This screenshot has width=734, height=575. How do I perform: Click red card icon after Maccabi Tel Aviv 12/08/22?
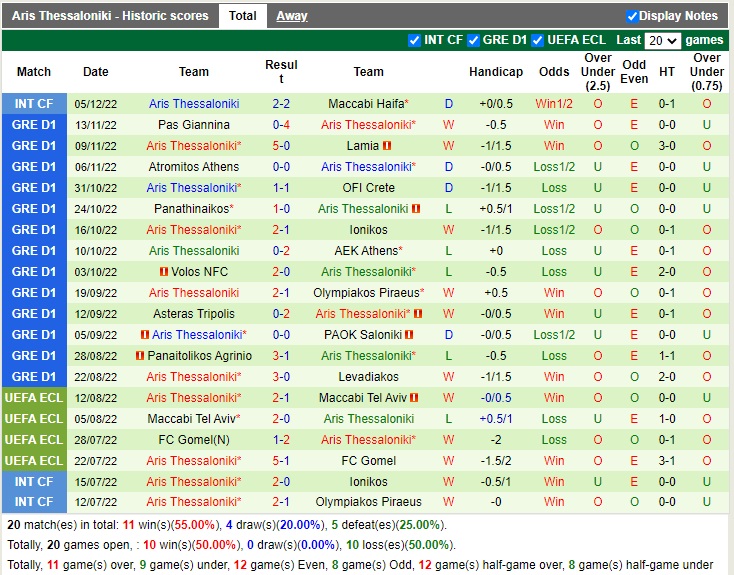pos(414,398)
